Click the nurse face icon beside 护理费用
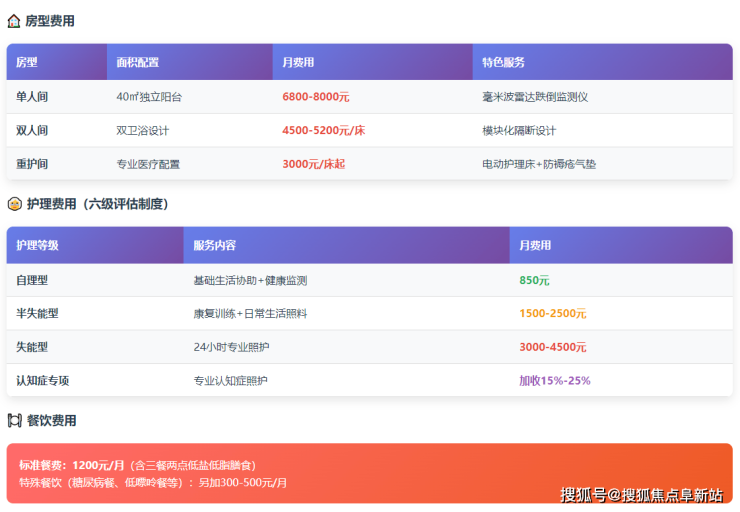This screenshot has width=740, height=512. click(15, 204)
